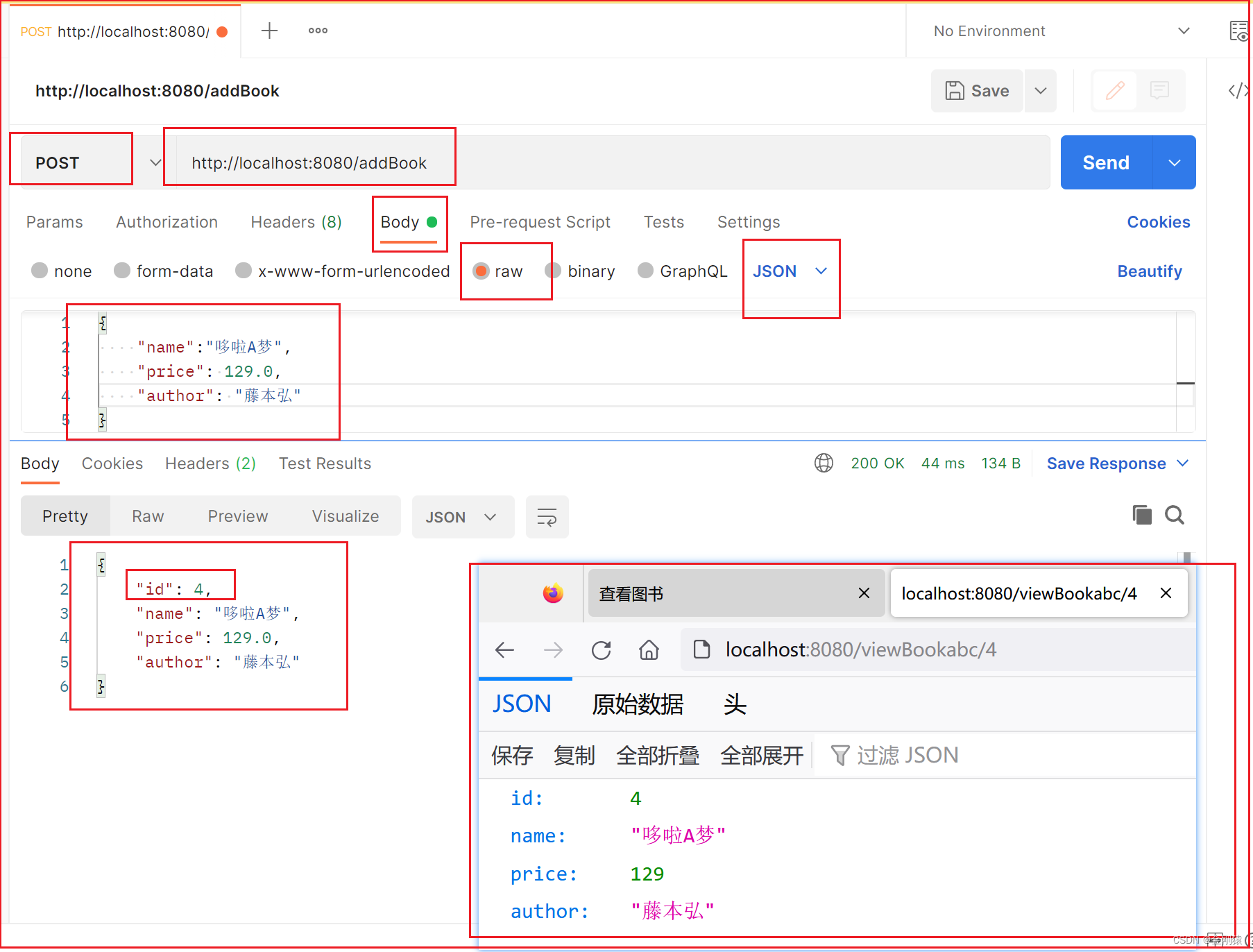Select the Pretty response view
Viewport: 1253px width, 952px height.
65,516
